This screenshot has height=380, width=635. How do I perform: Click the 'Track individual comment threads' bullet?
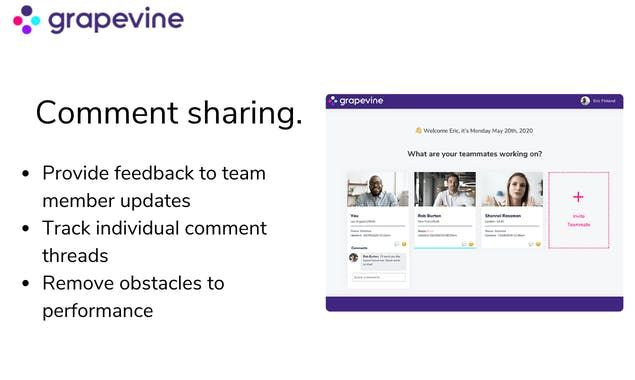point(155,242)
